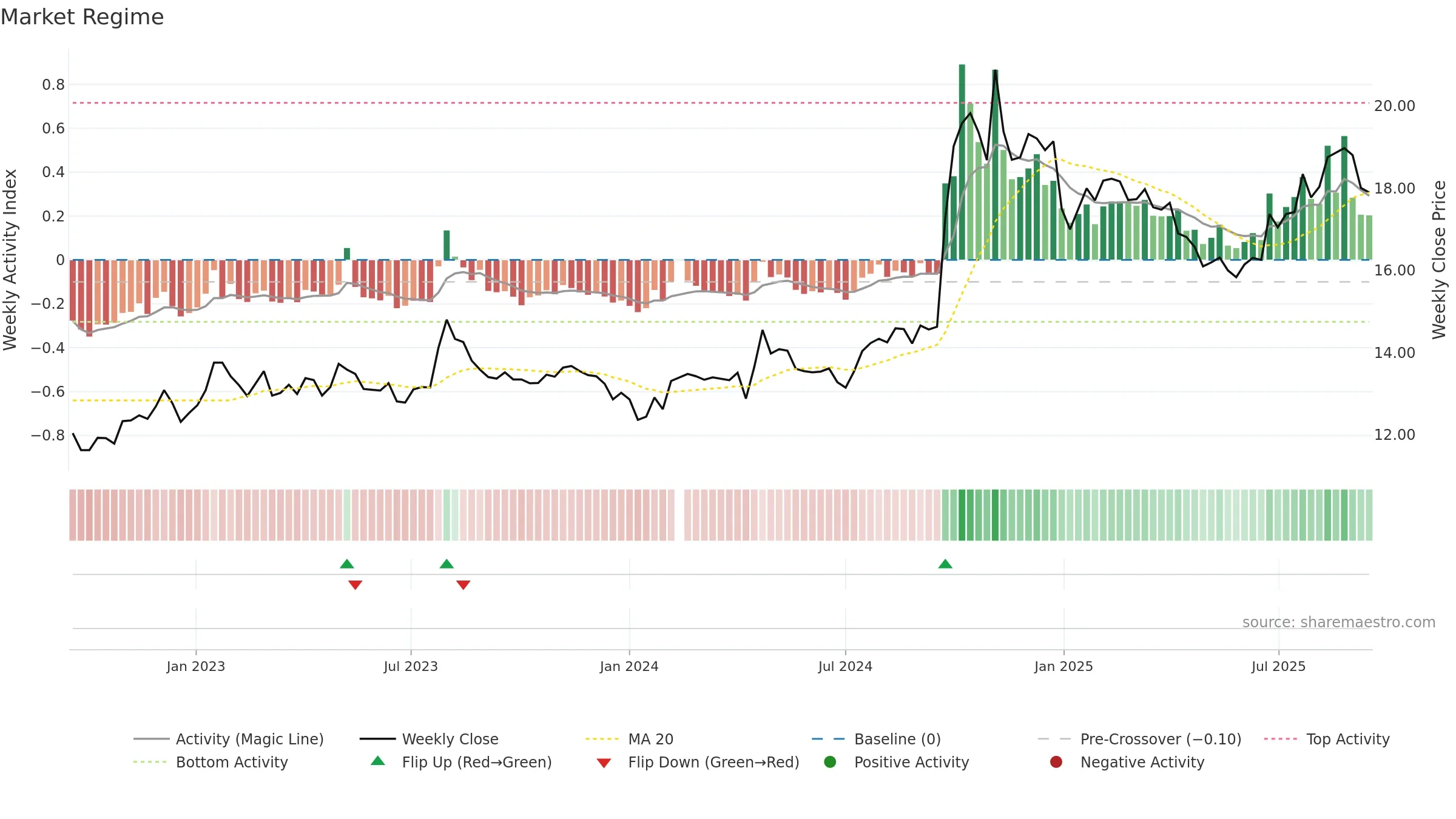Click the Flip Down (Green→Red) legend label

[713, 762]
